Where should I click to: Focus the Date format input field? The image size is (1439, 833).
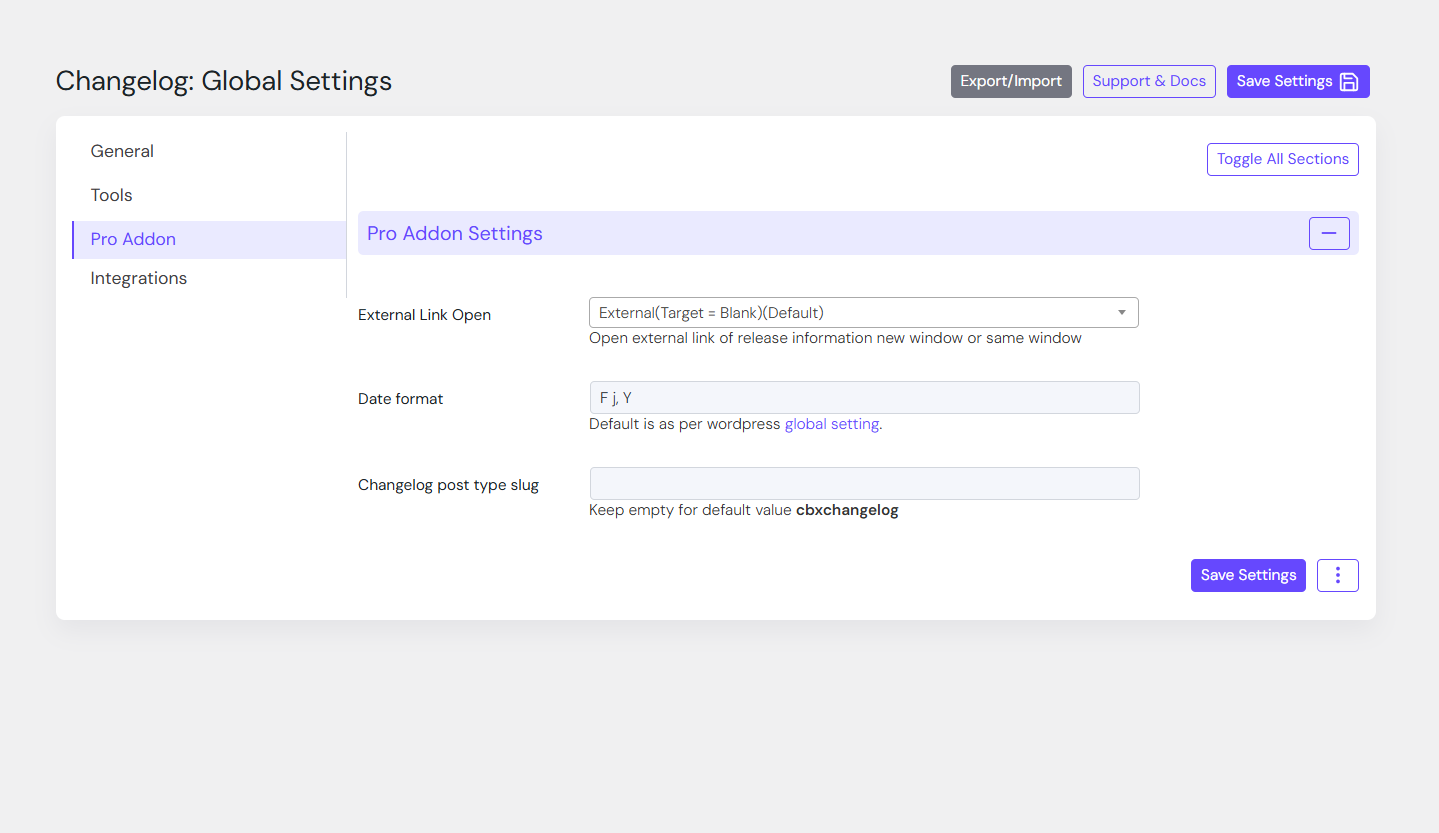pos(865,397)
